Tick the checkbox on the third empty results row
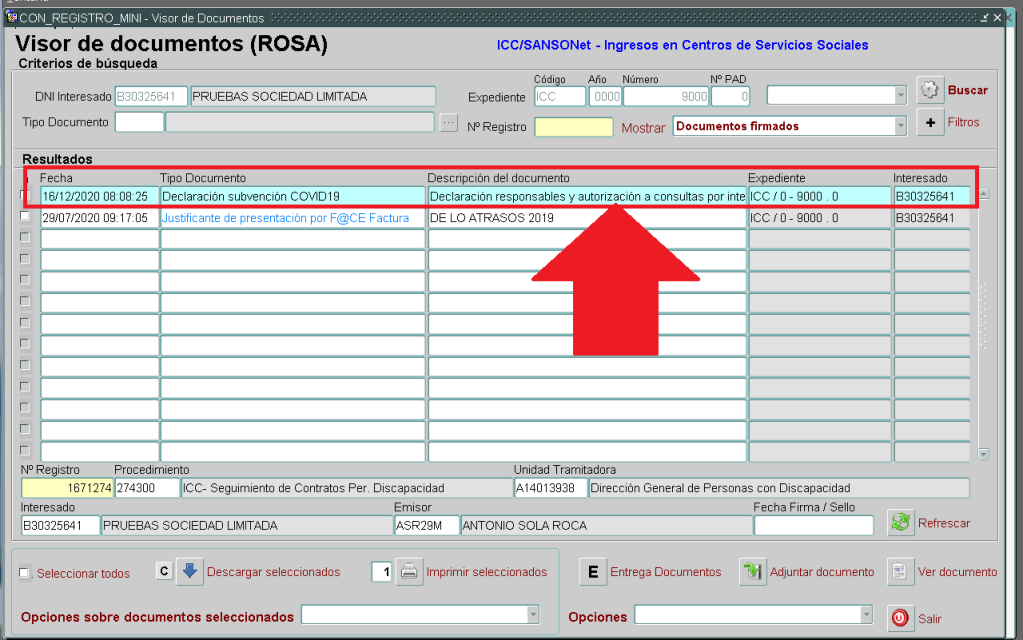Image resolution: width=1023 pixels, height=640 pixels. pyautogui.click(x=26, y=280)
